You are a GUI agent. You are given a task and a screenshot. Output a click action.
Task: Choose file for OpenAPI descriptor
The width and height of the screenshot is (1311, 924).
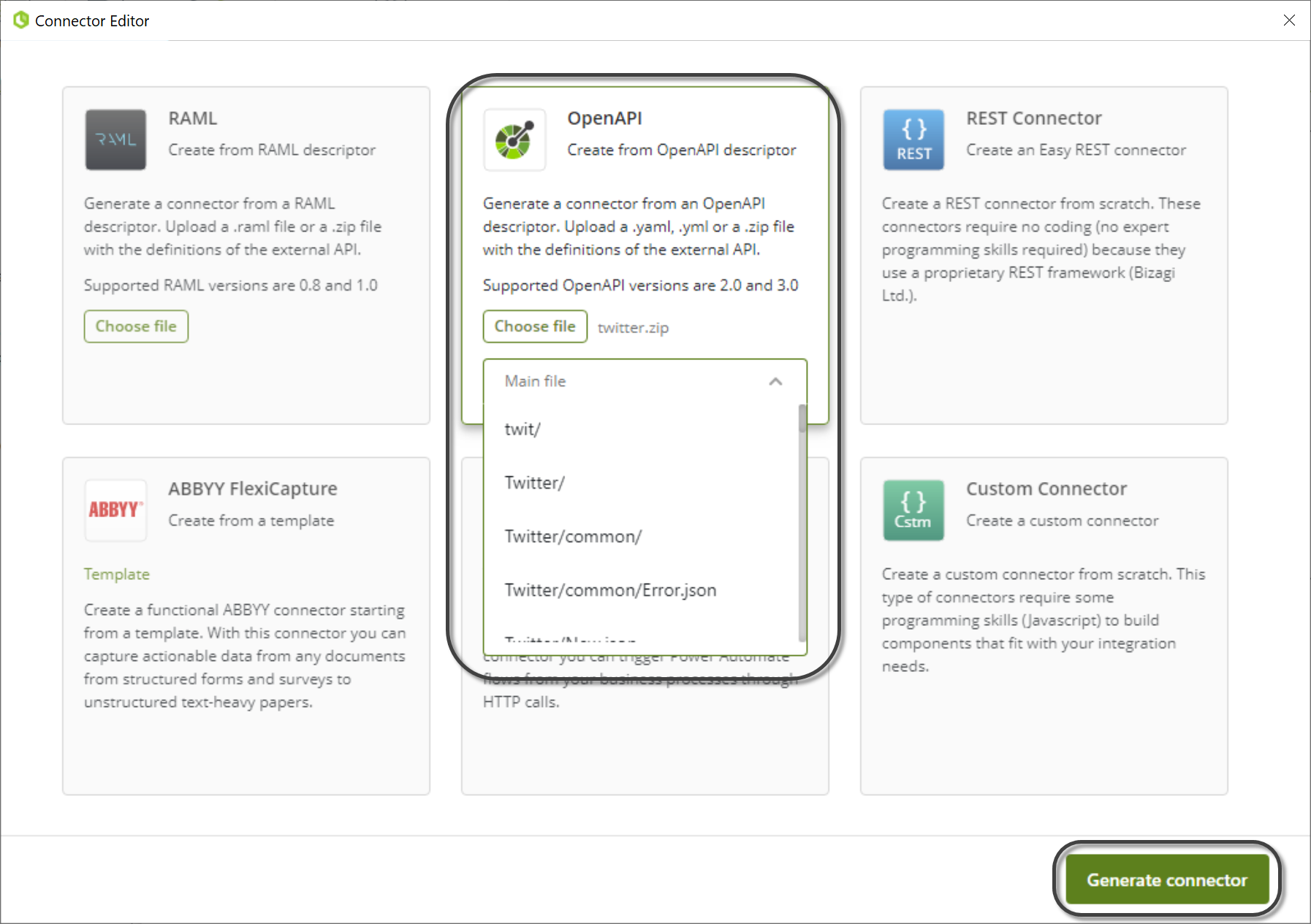click(x=535, y=327)
